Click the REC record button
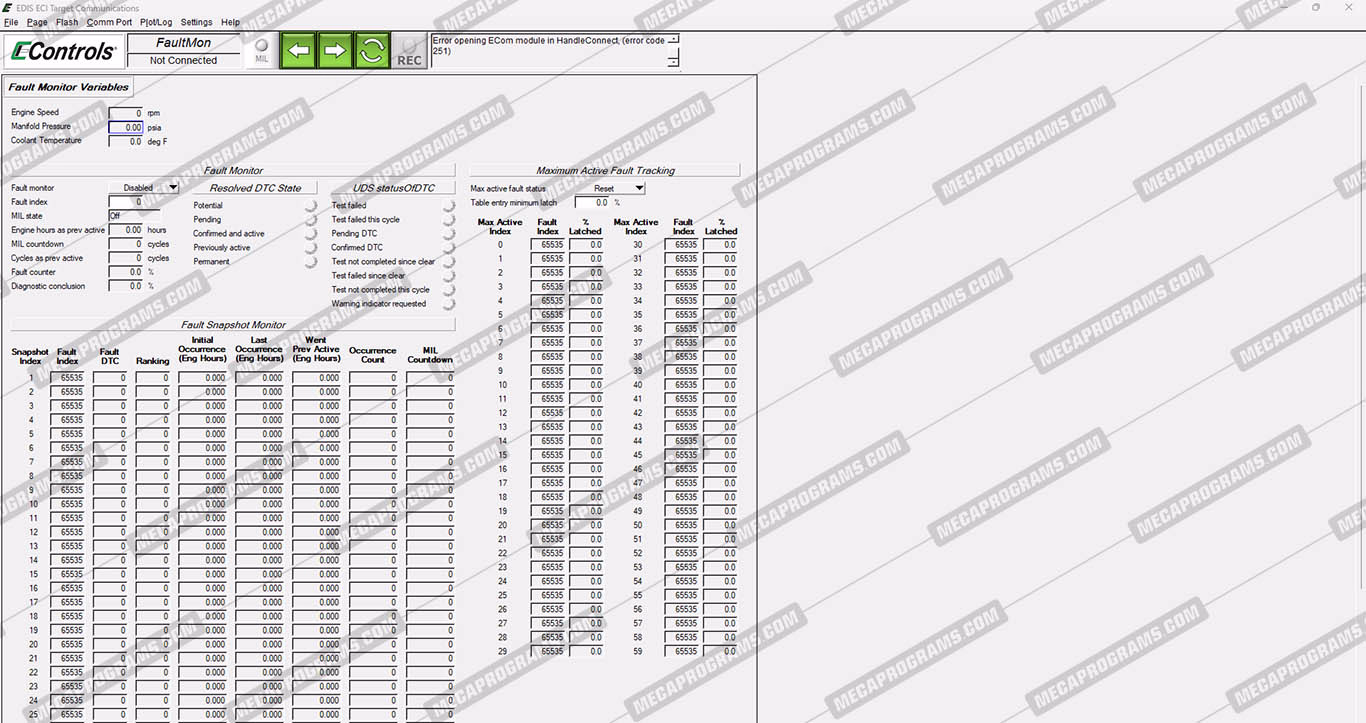Image resolution: width=1366 pixels, height=723 pixels. click(409, 52)
